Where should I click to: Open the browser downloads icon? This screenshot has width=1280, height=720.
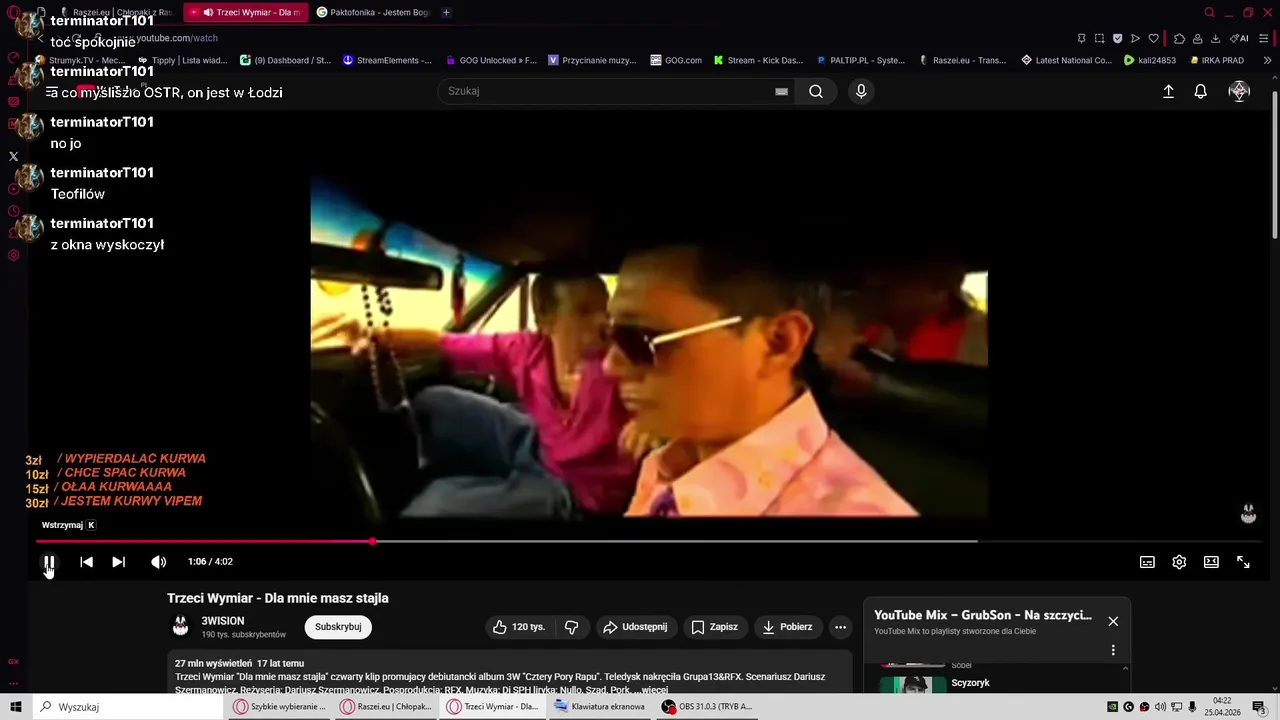[1215, 38]
